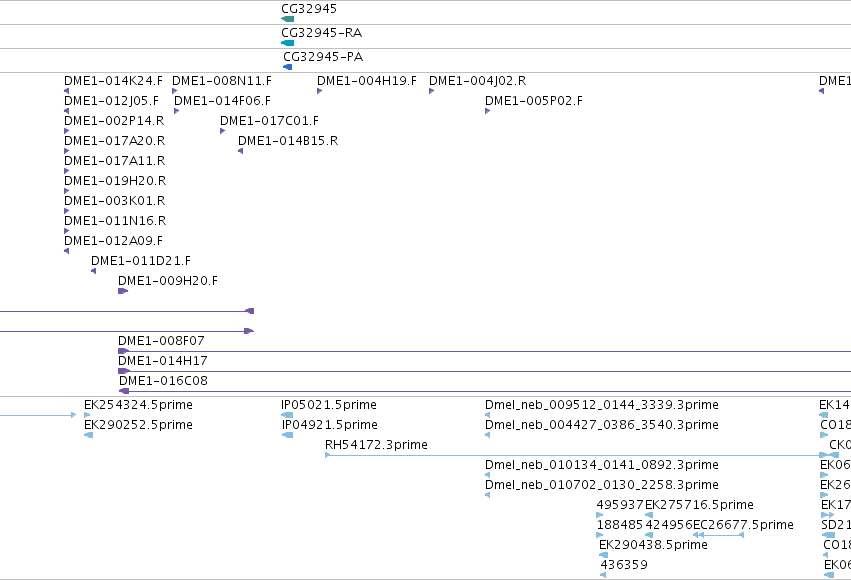Click the DME1-012J05.F label
The width and height of the screenshot is (851, 580).
111,101
